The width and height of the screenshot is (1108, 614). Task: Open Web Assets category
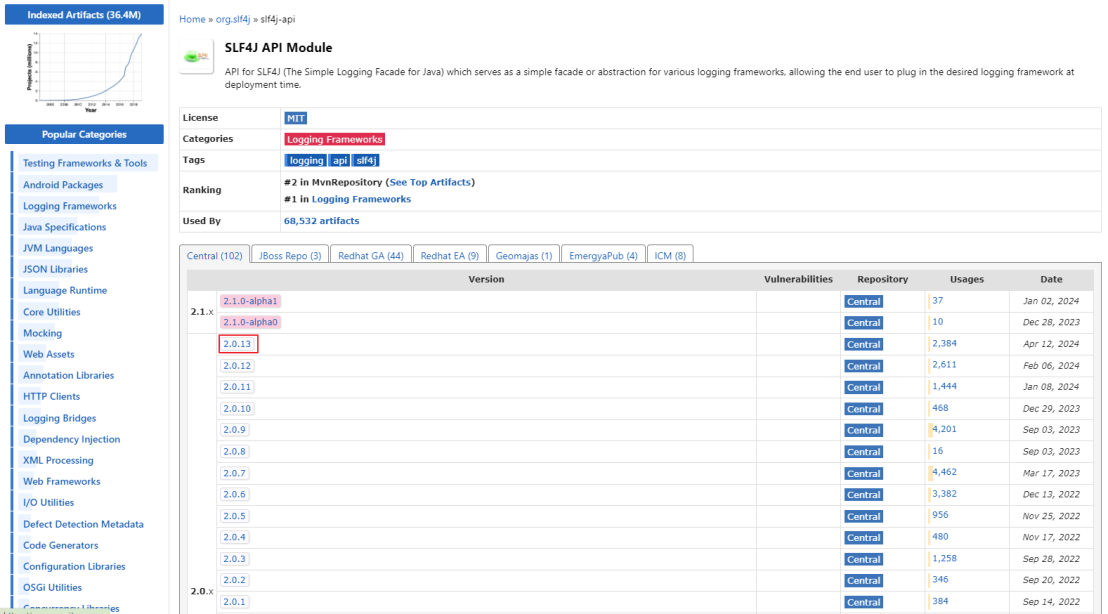pos(49,355)
